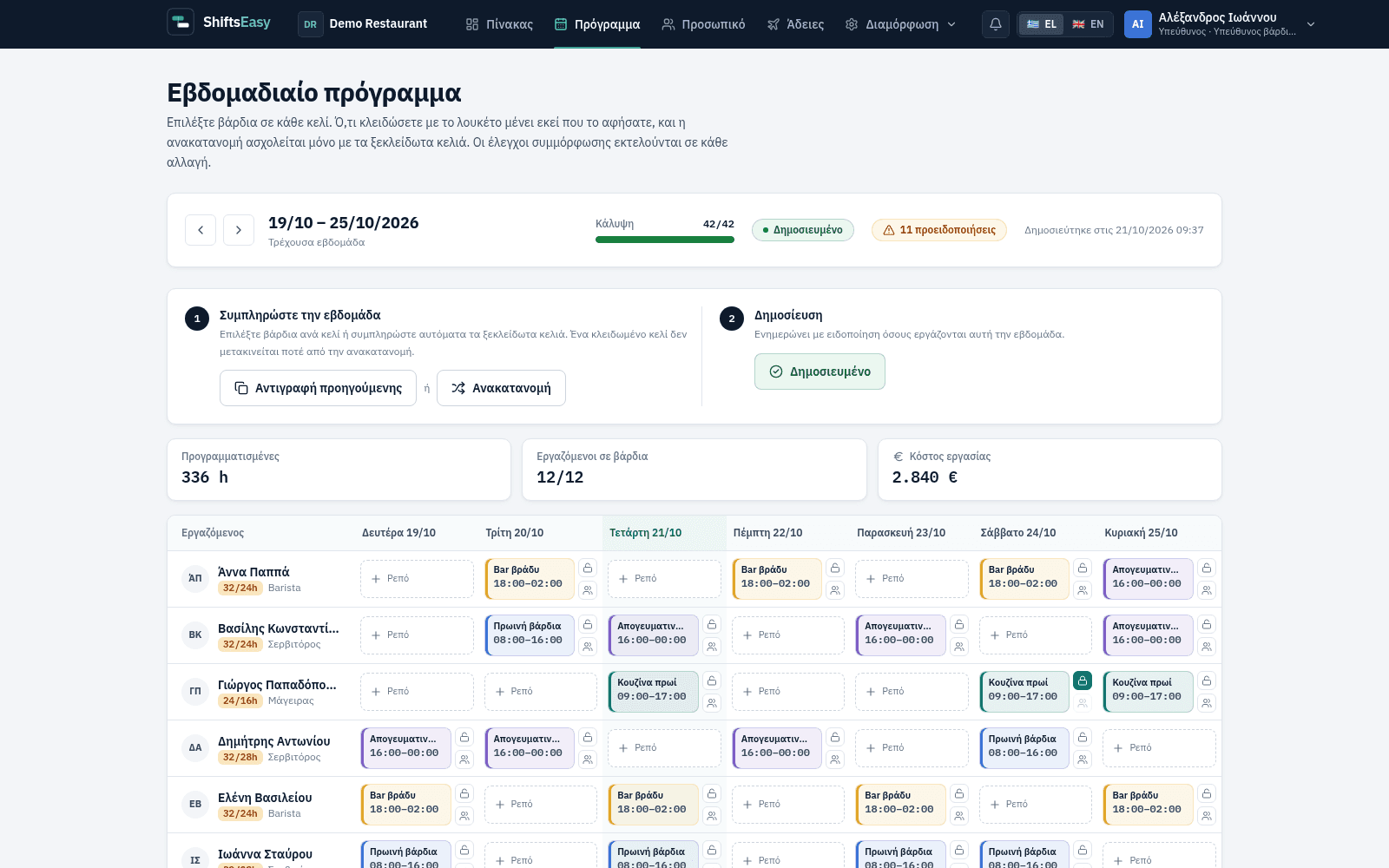Viewport: 1389px width, 868px height.
Task: Click people icon on Δημήτρης's Thursday shift
Action: pyautogui.click(x=835, y=759)
